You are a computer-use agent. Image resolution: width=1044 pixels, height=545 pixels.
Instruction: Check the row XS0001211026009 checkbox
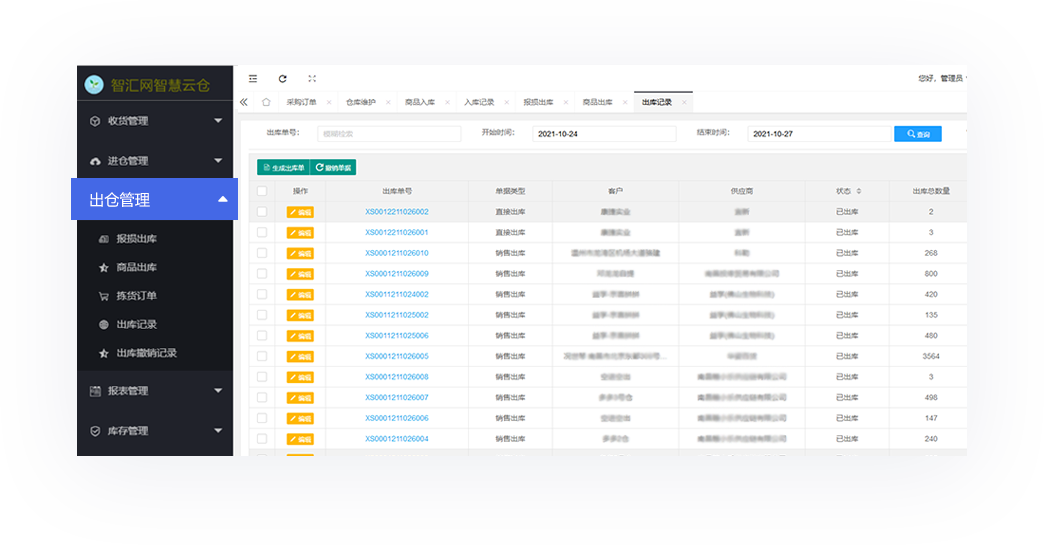(262, 273)
